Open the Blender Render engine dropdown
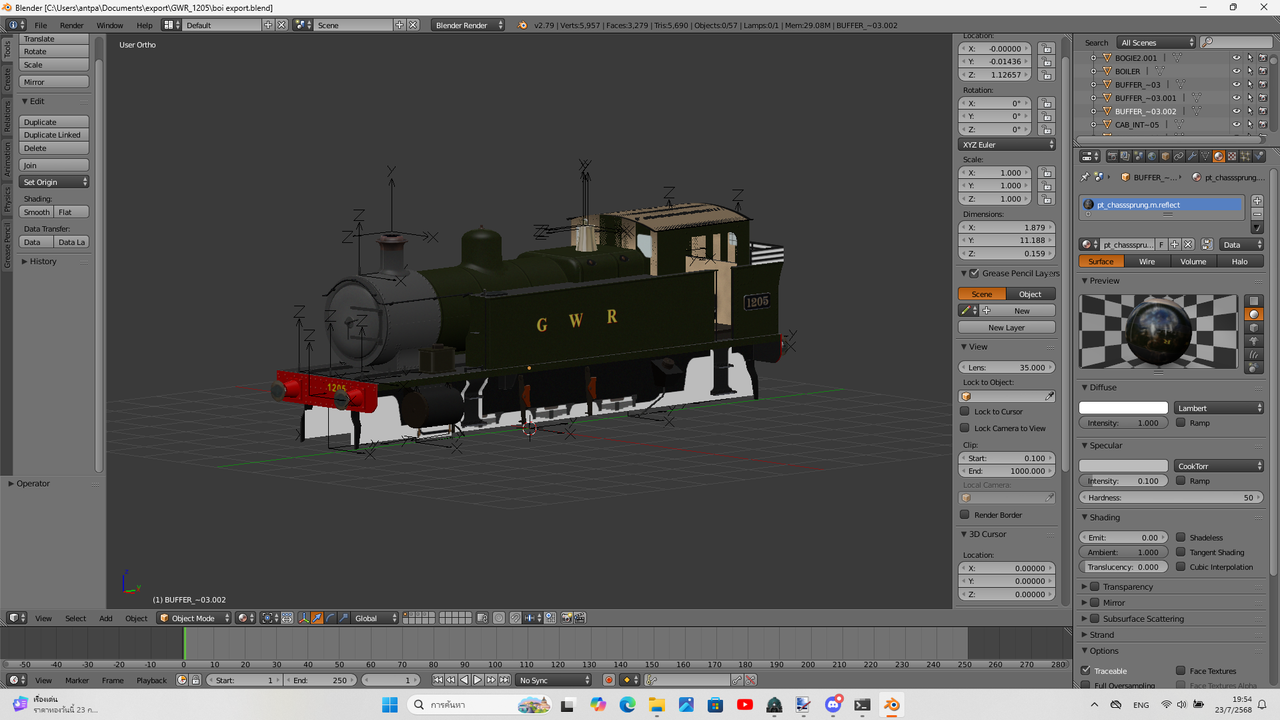The height and width of the screenshot is (720, 1280). (469, 25)
